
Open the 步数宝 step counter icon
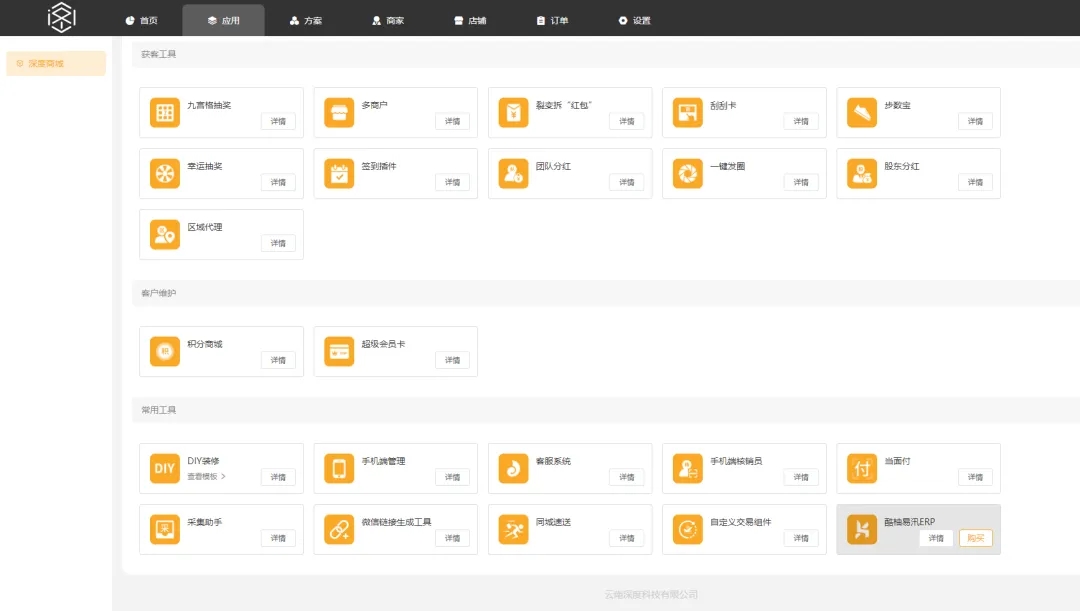861,111
